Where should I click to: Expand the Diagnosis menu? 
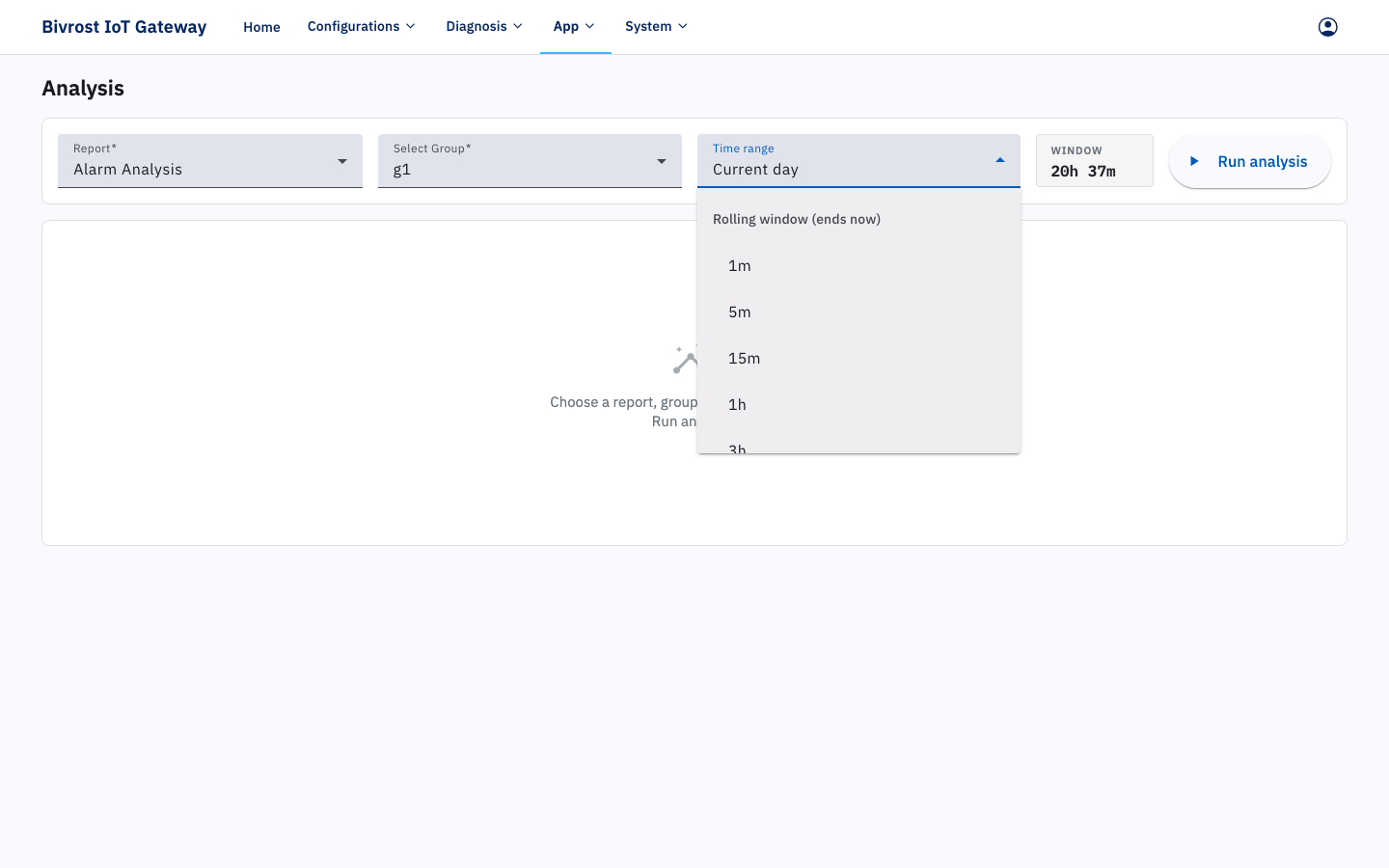coord(484,26)
